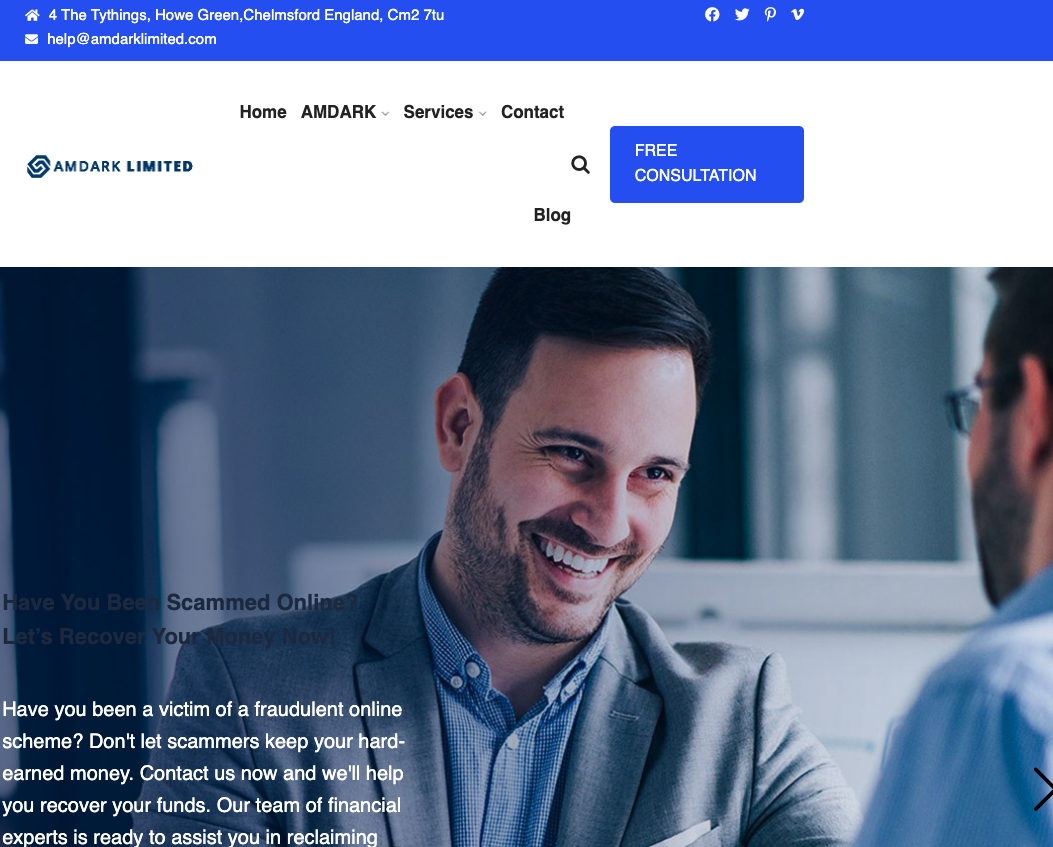The image size is (1053, 847).
Task: Open the Pinterest social icon
Action: click(x=770, y=15)
